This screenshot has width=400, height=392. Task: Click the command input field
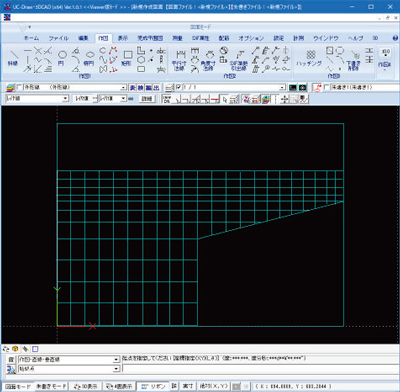click(x=260, y=369)
